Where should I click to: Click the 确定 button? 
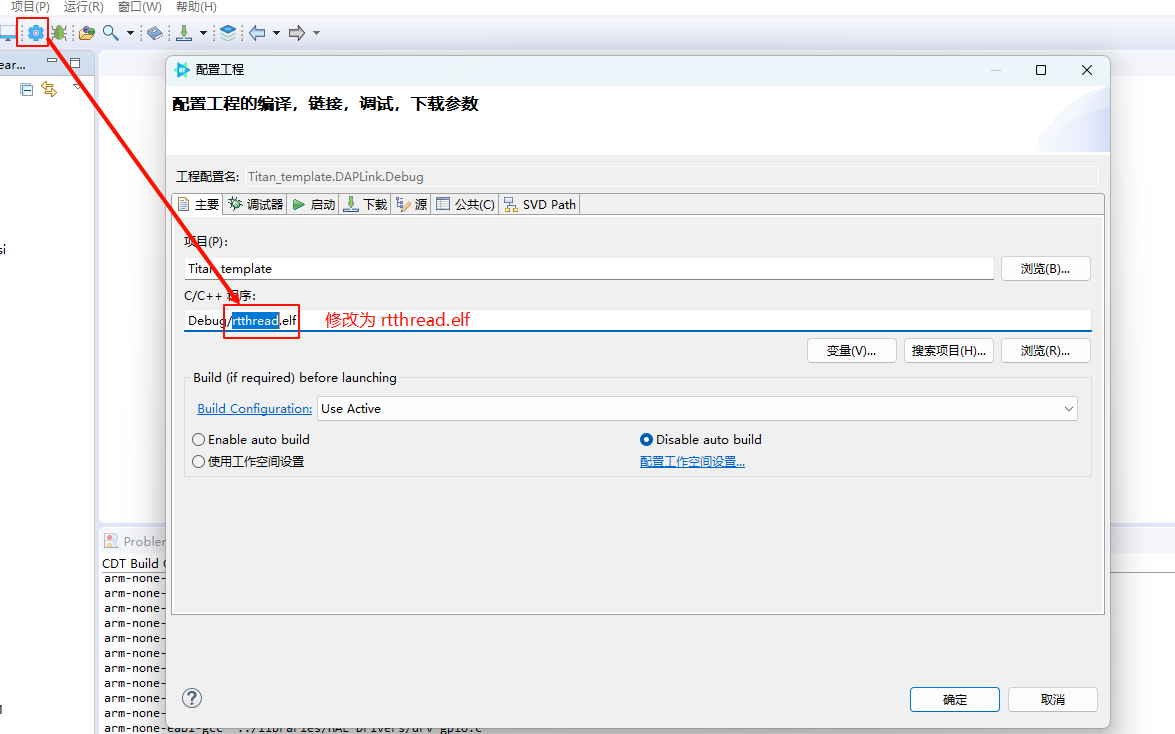(x=954, y=699)
